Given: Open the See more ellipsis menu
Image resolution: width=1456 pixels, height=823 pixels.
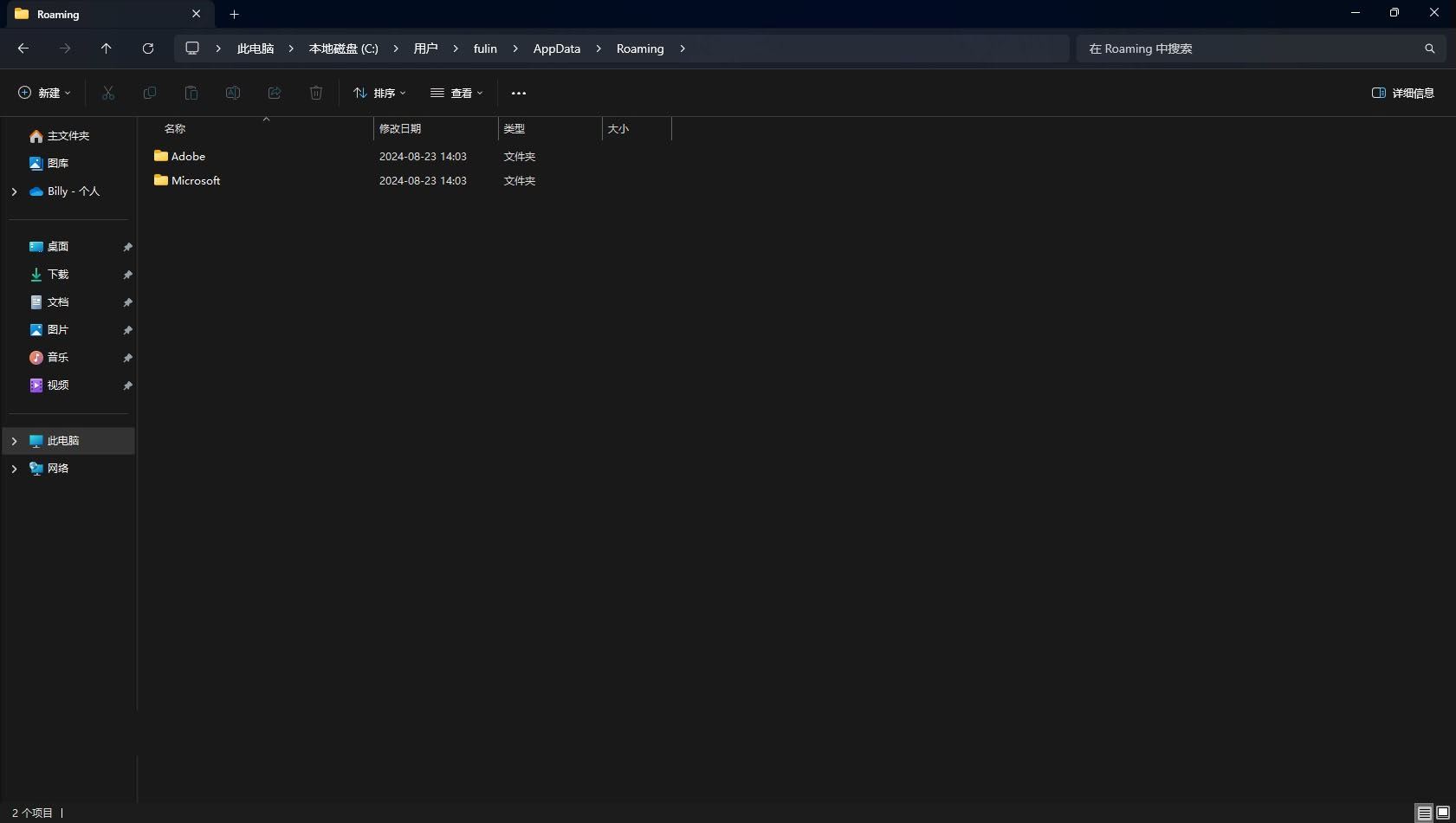Looking at the screenshot, I should pos(519,94).
